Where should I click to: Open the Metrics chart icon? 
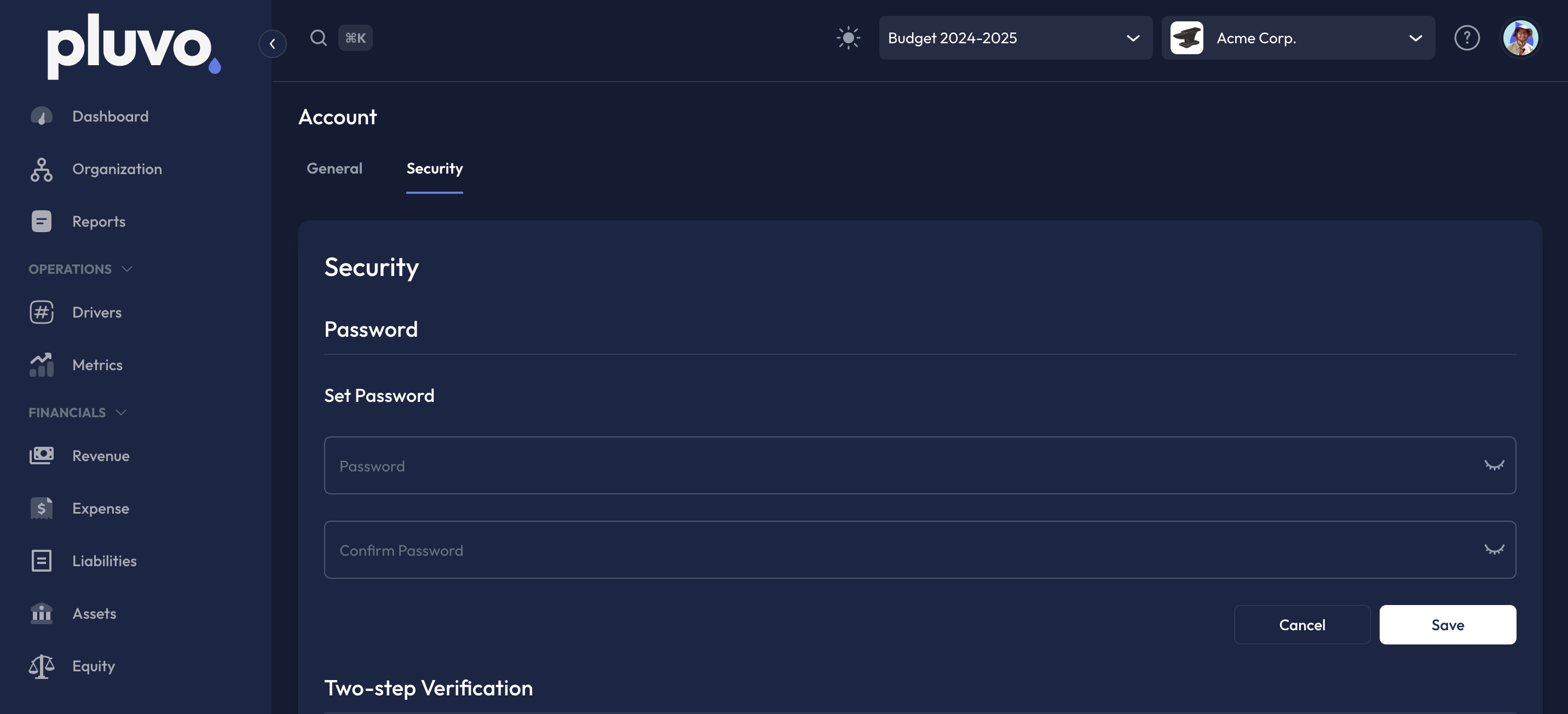tap(42, 365)
